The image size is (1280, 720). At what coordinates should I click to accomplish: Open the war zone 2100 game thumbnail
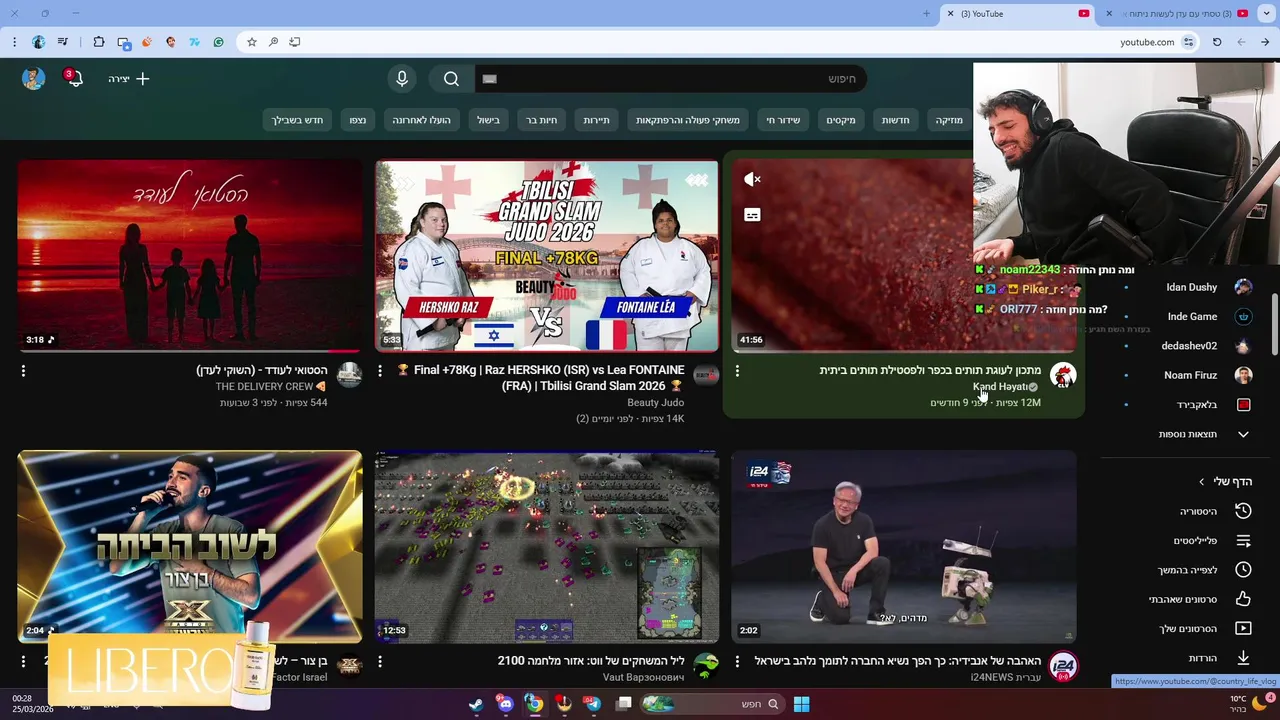point(547,547)
